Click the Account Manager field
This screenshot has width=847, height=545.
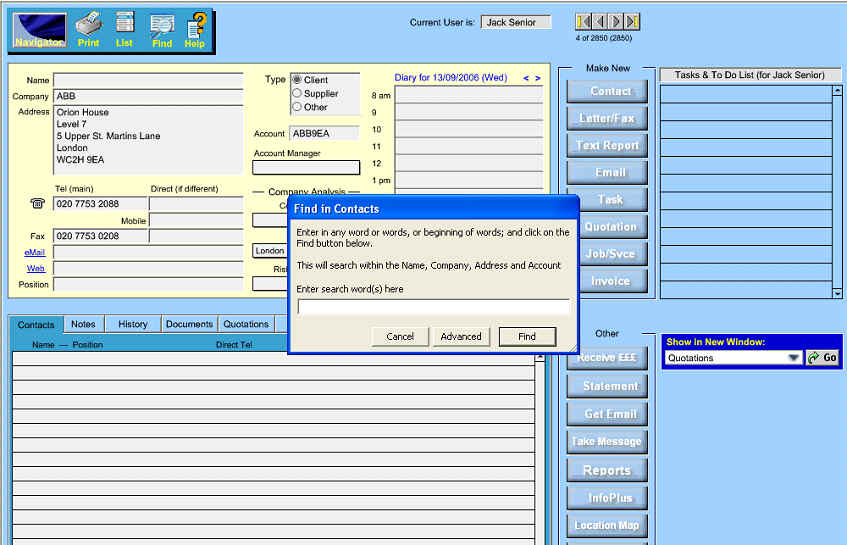point(306,167)
